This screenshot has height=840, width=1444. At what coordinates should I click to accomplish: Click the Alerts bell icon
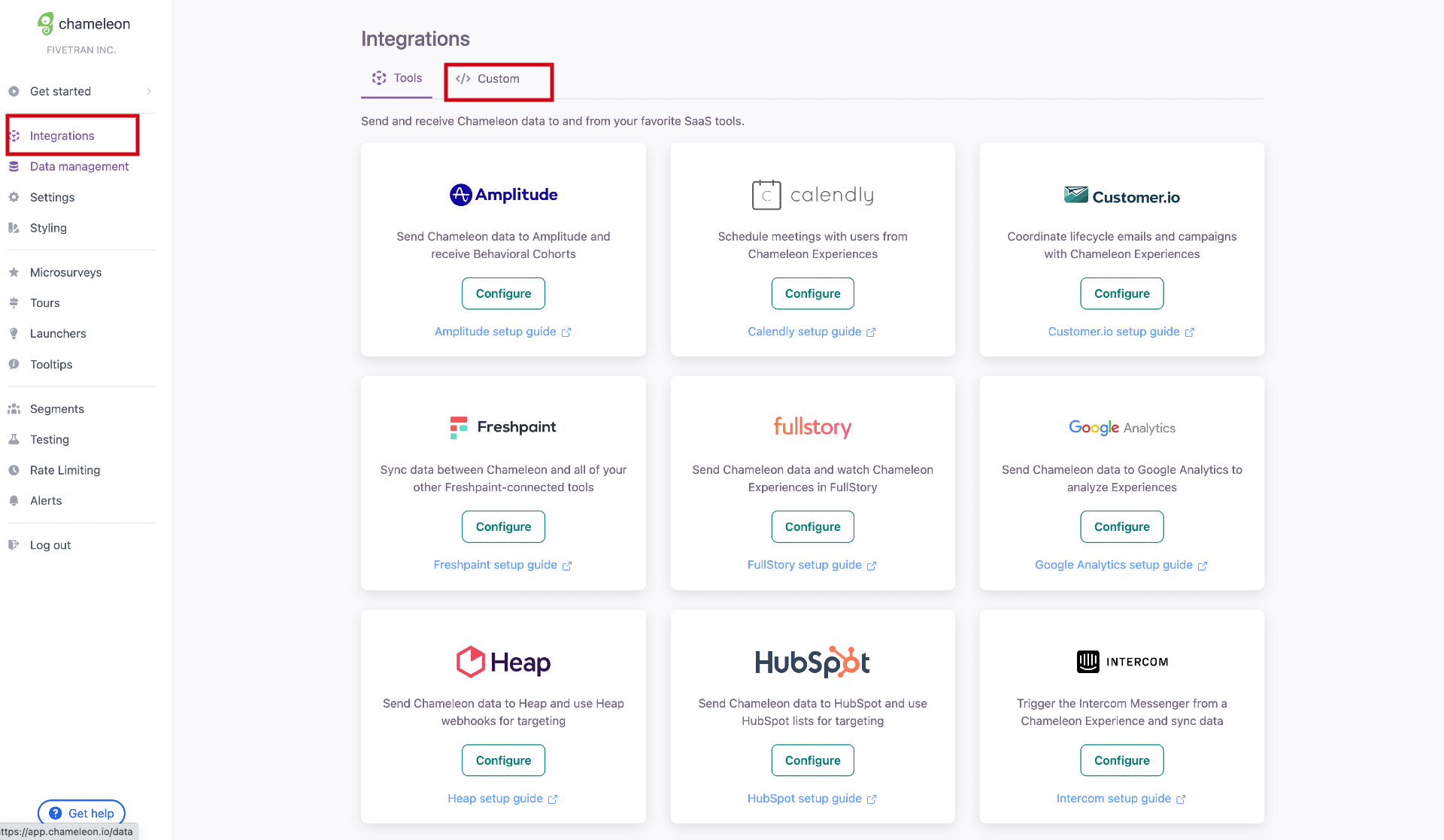[14, 501]
